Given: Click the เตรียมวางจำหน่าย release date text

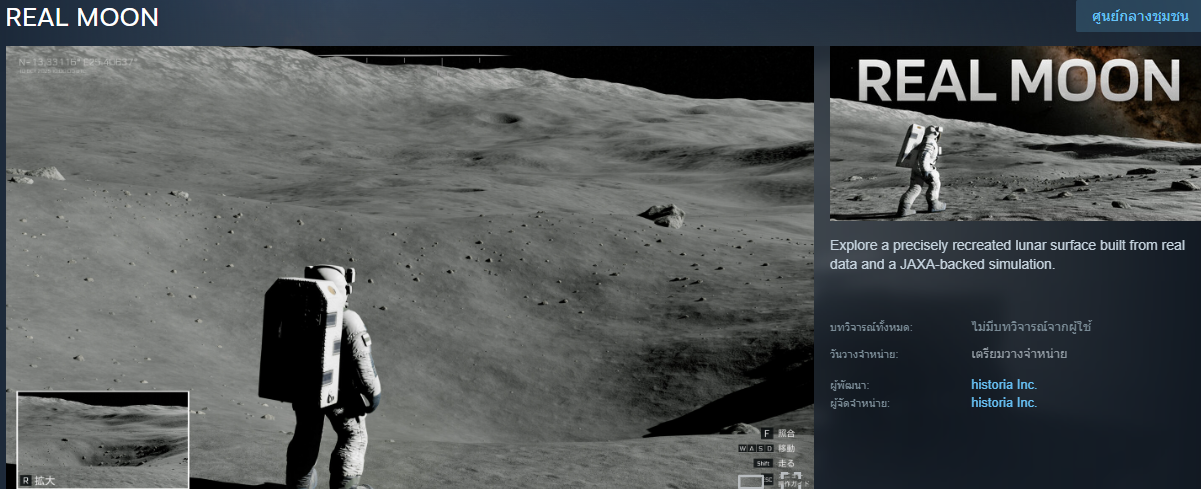Looking at the screenshot, I should (x=1018, y=354).
